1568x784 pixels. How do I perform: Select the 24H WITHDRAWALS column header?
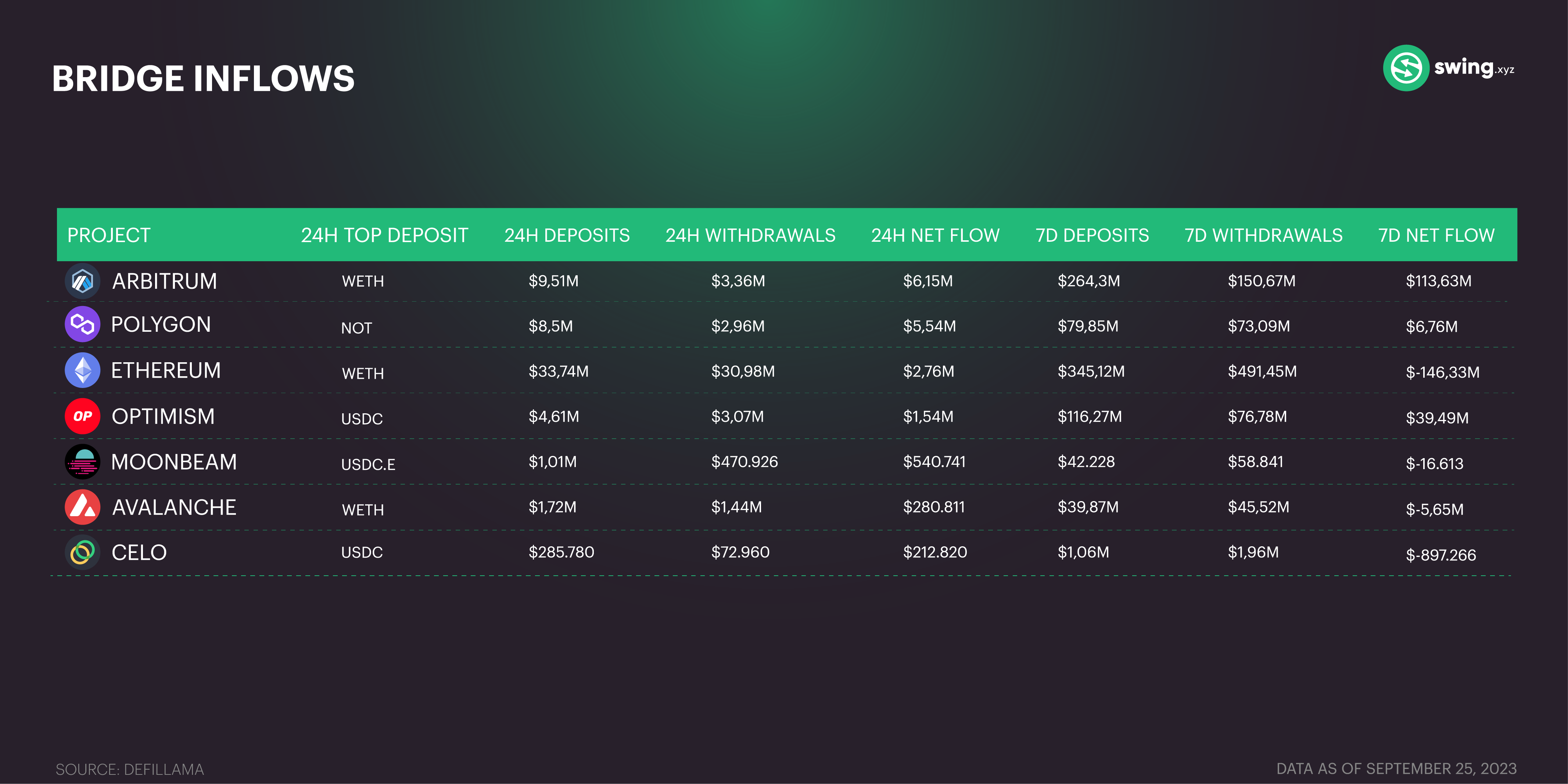750,235
